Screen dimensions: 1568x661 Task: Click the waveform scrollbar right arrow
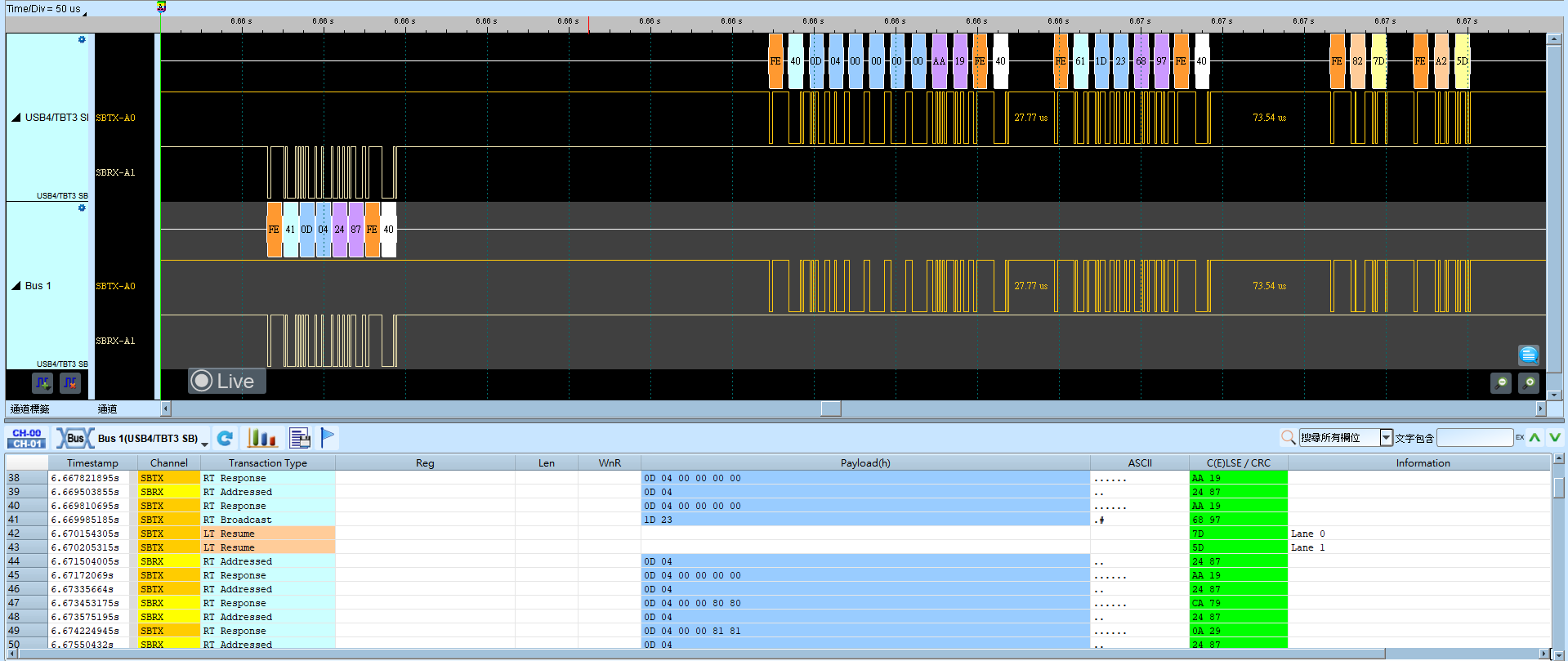[1541, 409]
